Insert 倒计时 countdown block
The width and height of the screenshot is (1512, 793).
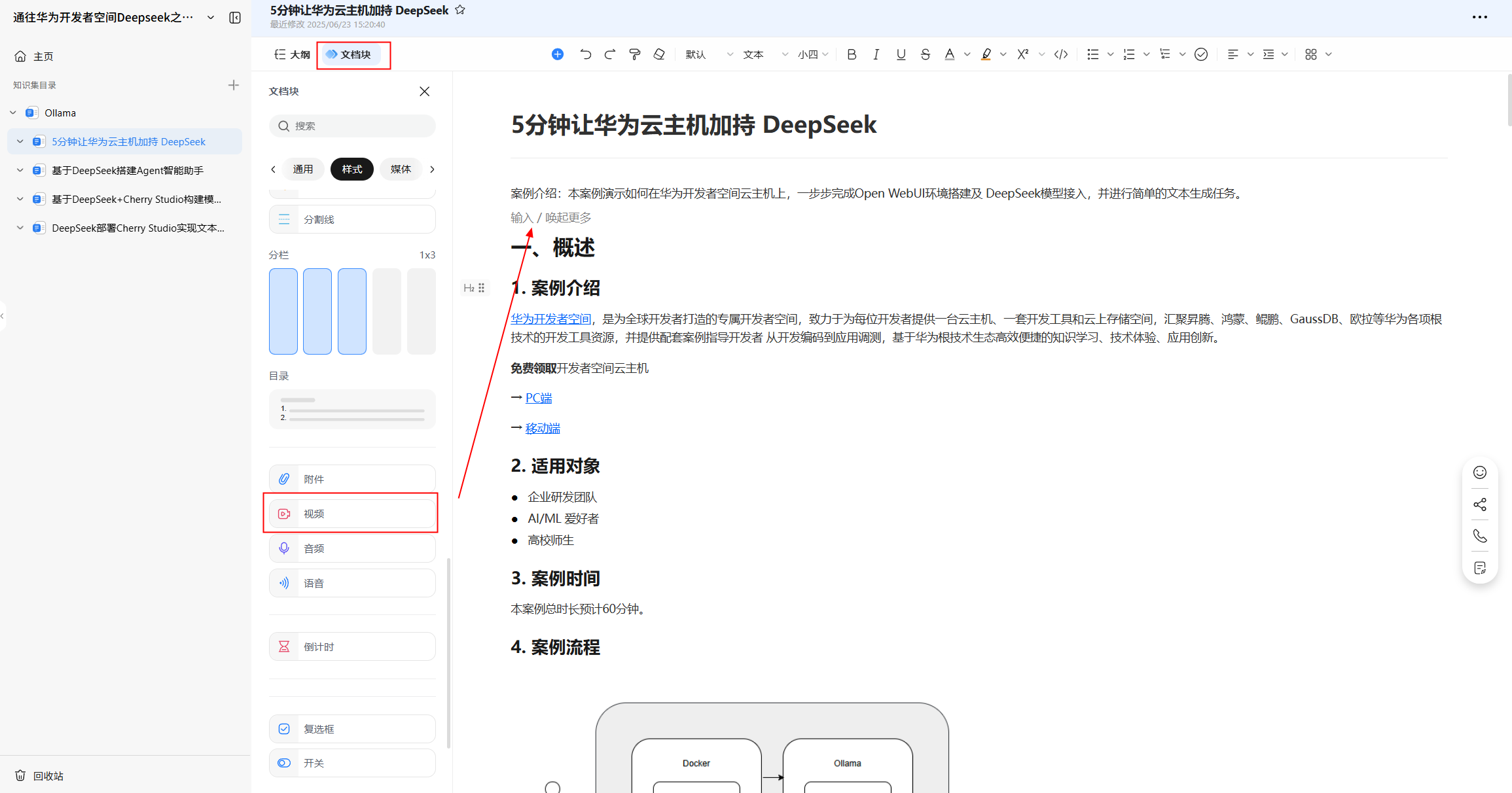tap(352, 646)
